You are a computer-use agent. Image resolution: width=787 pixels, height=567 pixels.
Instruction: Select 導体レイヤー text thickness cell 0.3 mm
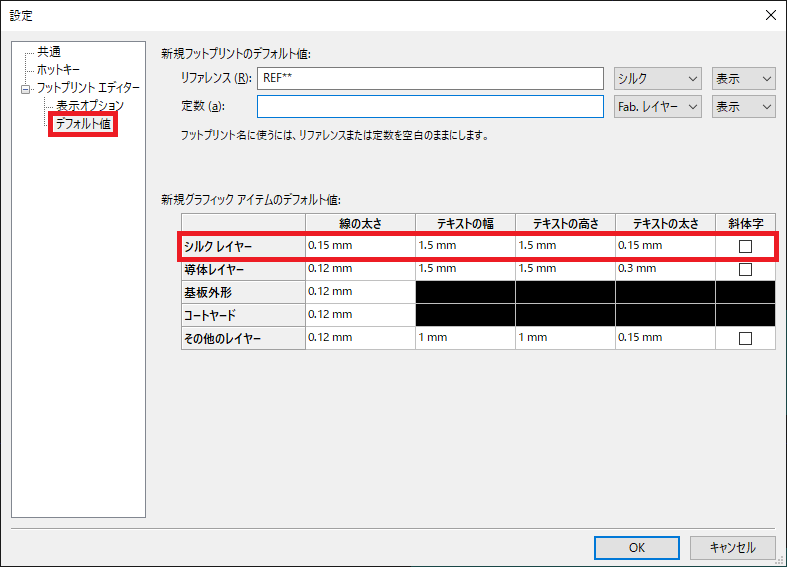coord(664,269)
